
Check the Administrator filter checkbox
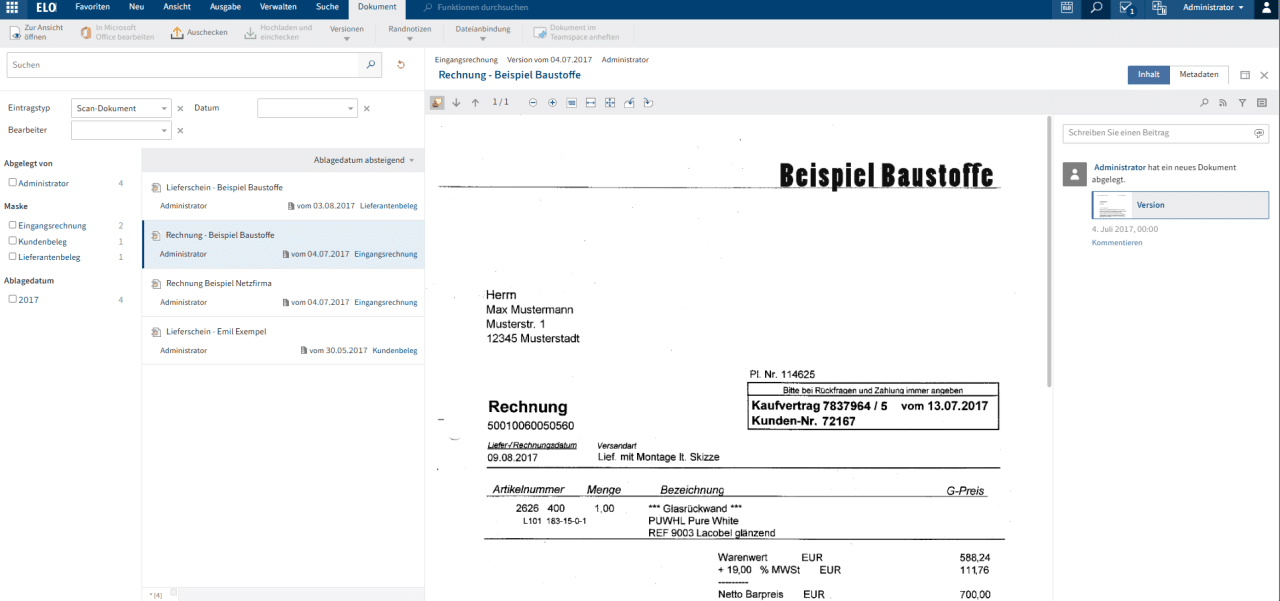point(13,183)
